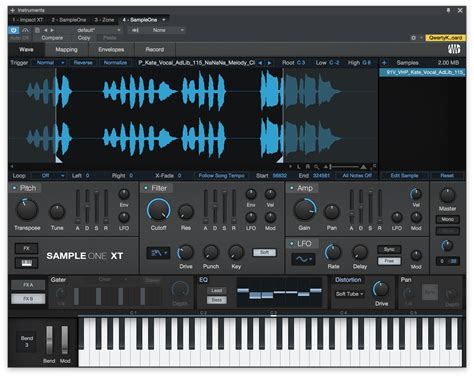Pin the Instruments window
Viewport: 474px width, 377px height.
pyautogui.click(x=448, y=11)
